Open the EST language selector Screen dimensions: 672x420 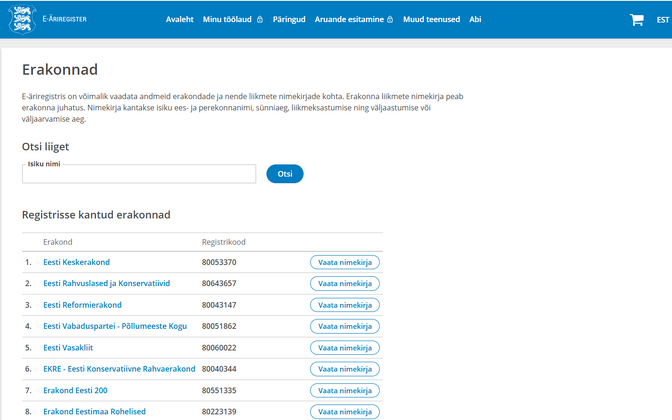[x=663, y=20]
